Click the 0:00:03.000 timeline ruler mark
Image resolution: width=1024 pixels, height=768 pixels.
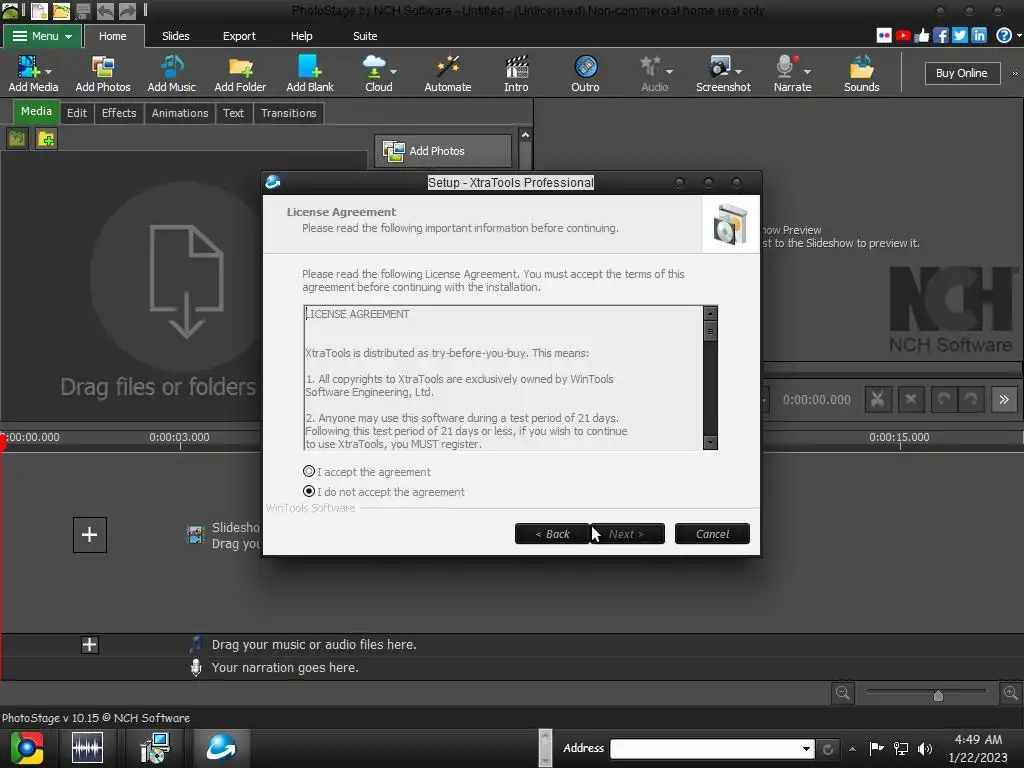180,438
